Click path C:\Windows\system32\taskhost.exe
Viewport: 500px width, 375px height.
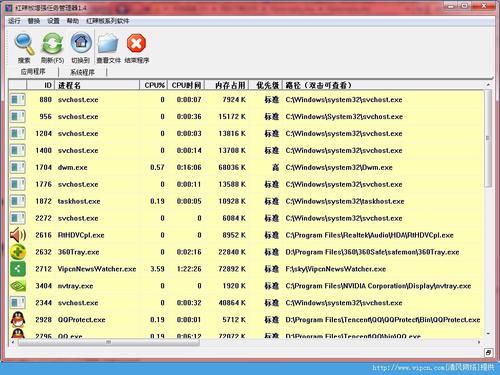tap(345, 201)
